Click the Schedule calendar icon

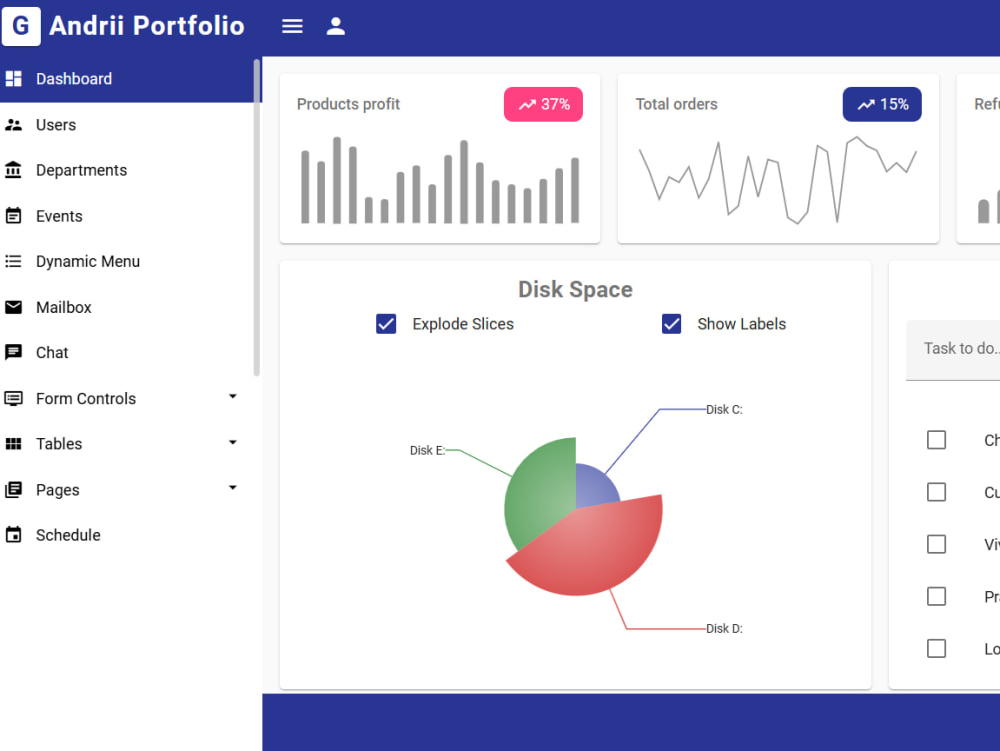[x=13, y=535]
